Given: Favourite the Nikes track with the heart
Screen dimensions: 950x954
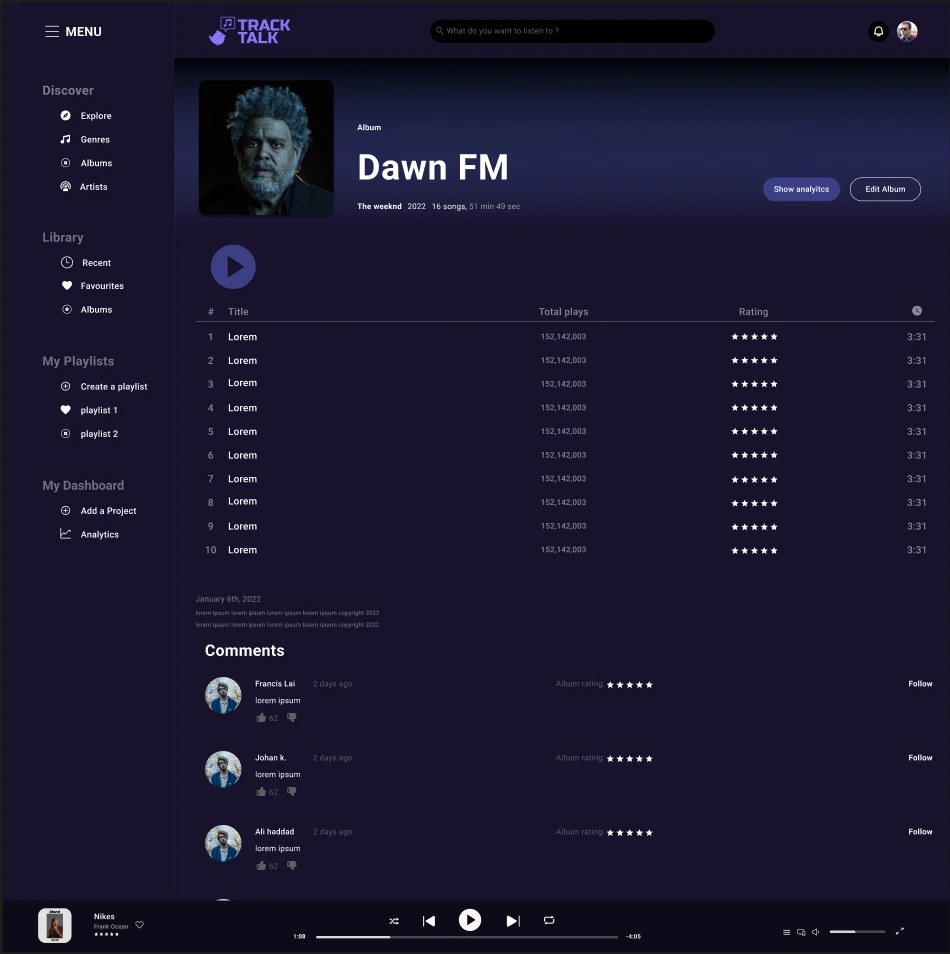Looking at the screenshot, I should coord(139,925).
